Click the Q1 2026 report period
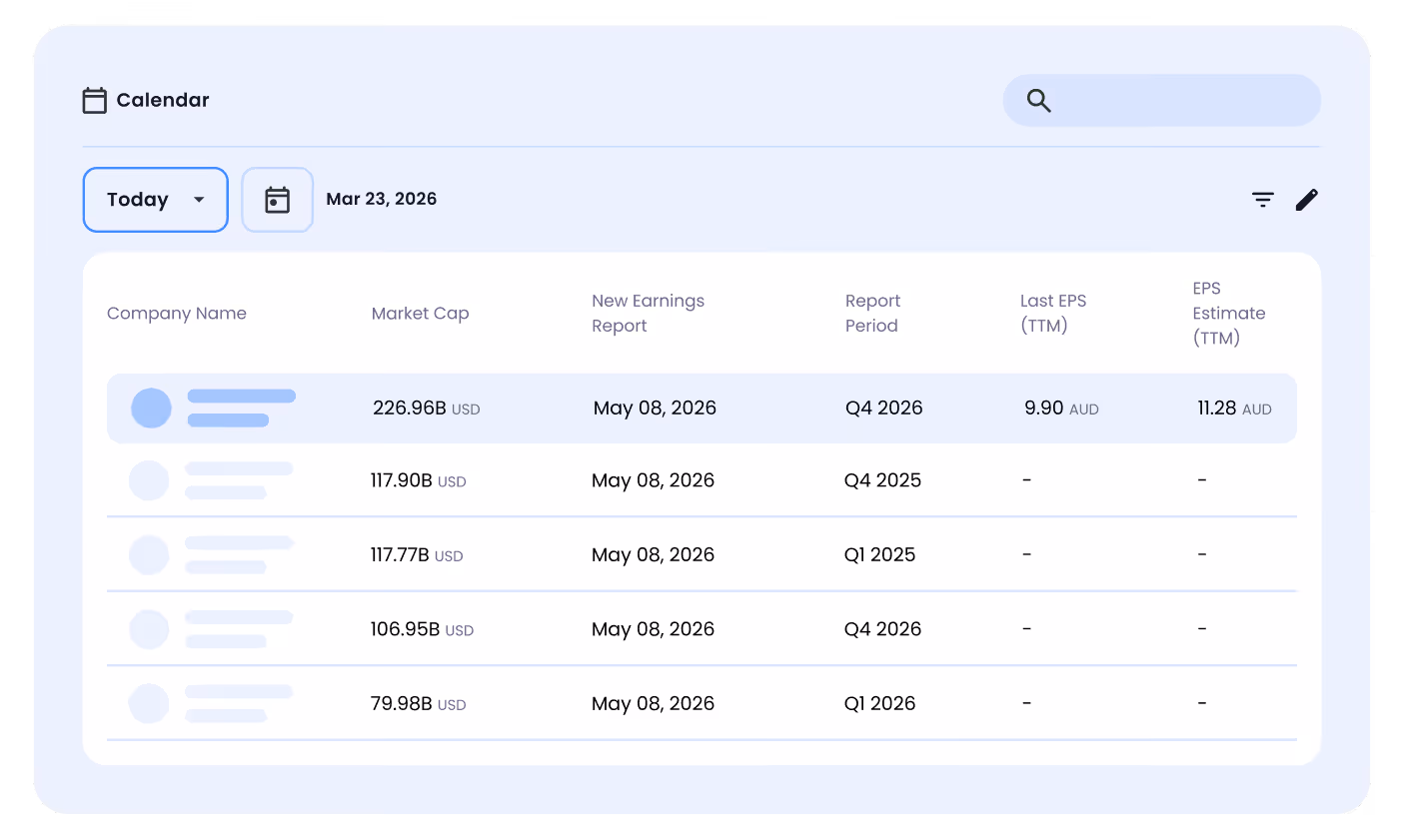The height and width of the screenshot is (840, 1404). 879,703
